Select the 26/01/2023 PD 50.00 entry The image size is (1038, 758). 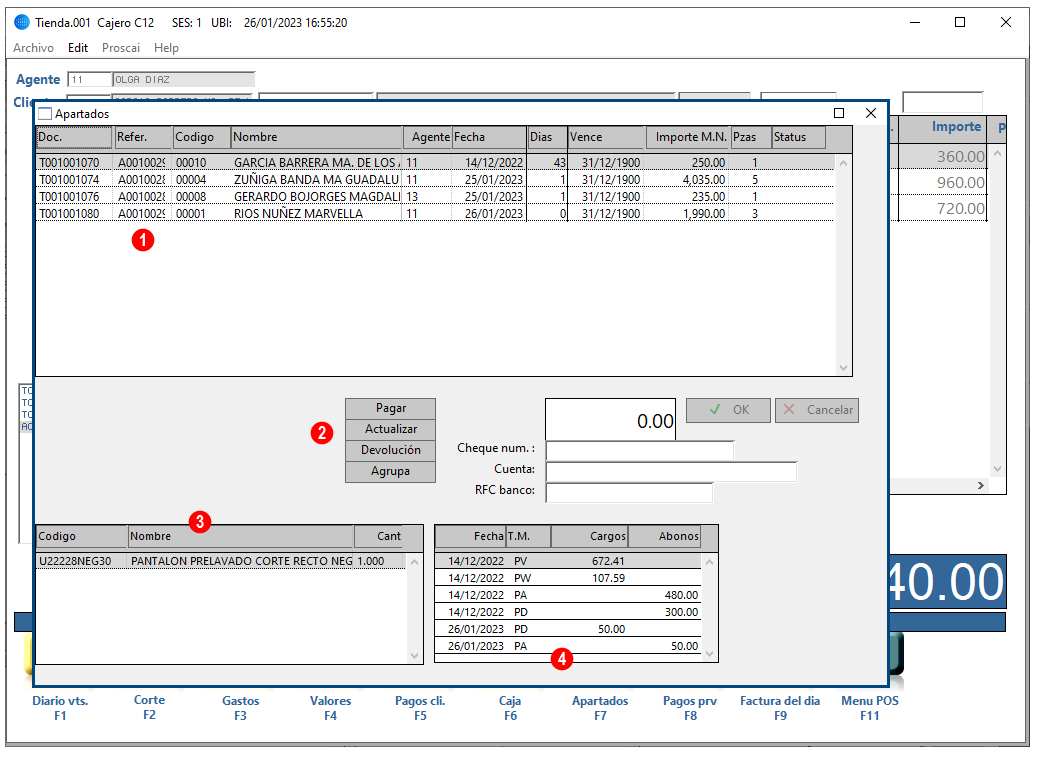click(568, 630)
